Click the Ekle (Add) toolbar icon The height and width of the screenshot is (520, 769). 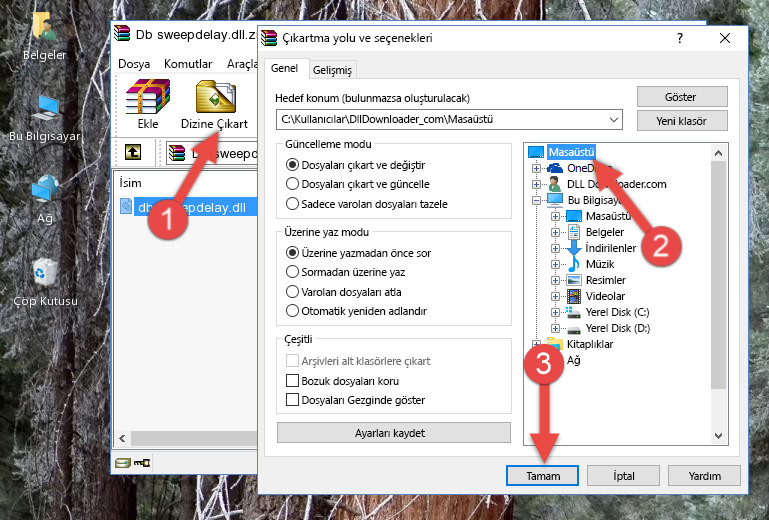pyautogui.click(x=148, y=104)
